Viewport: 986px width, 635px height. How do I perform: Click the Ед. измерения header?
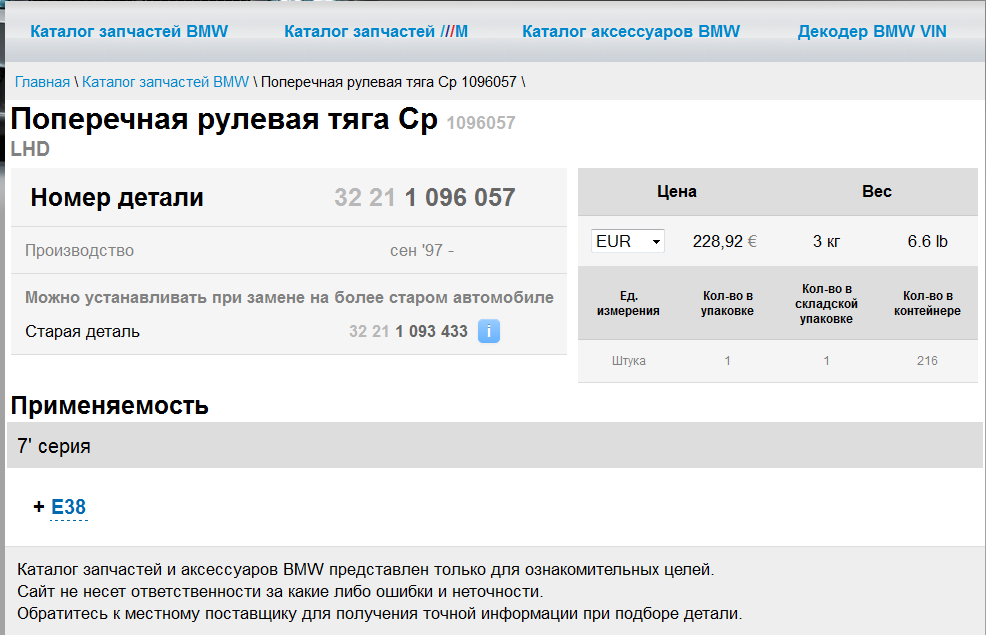click(628, 303)
